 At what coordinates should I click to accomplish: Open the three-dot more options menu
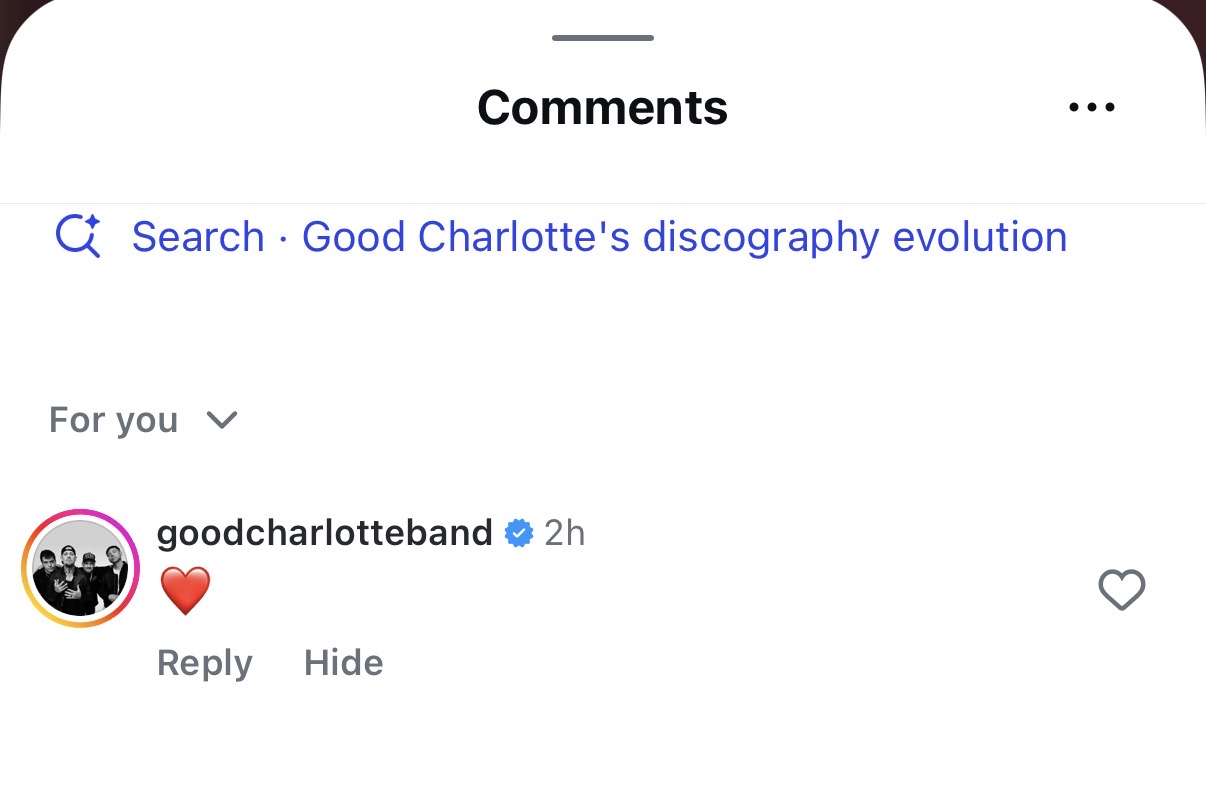(x=1091, y=107)
